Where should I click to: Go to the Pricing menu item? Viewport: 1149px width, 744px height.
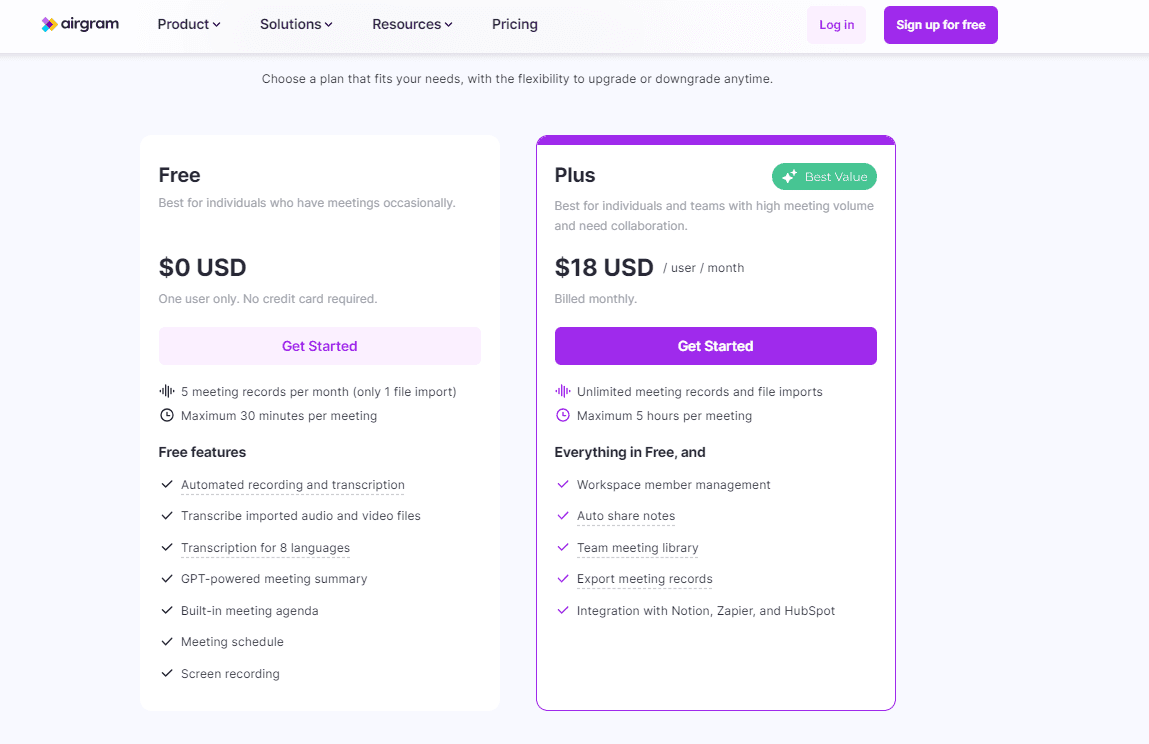514,24
